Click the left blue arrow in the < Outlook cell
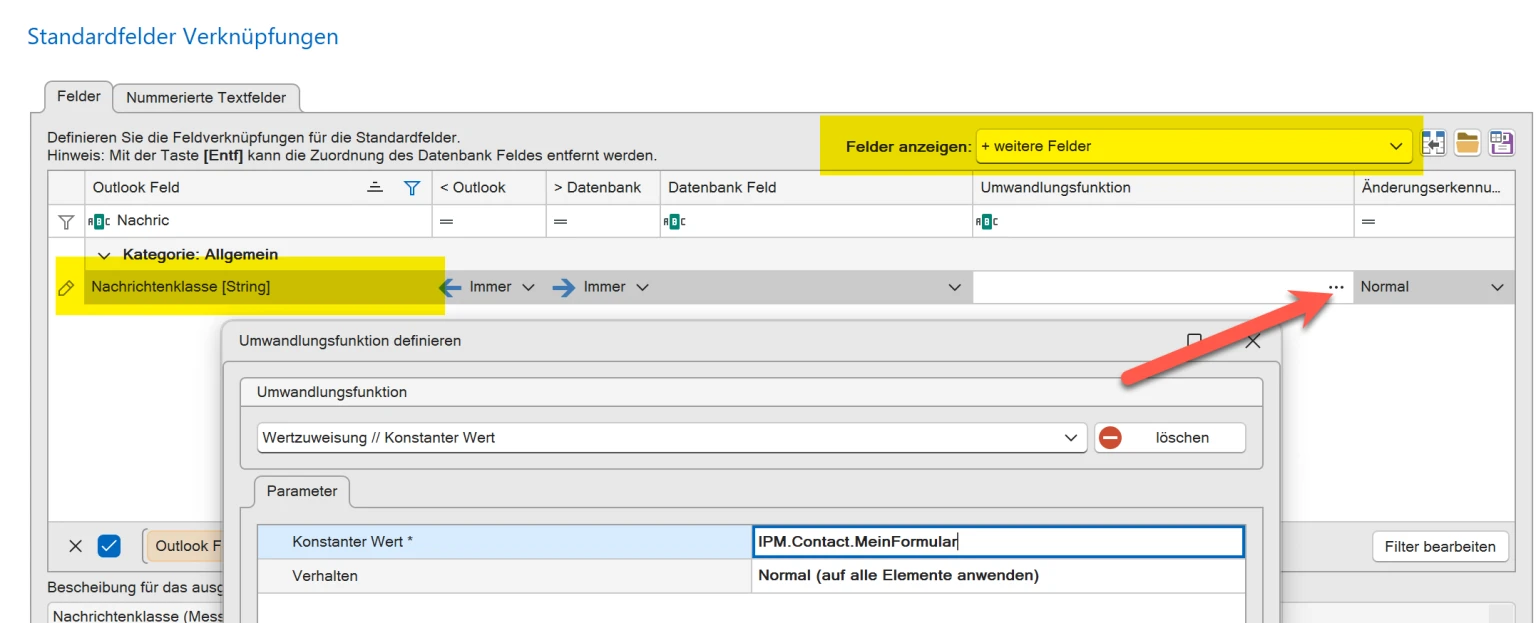The height and width of the screenshot is (623, 1536). click(x=451, y=287)
